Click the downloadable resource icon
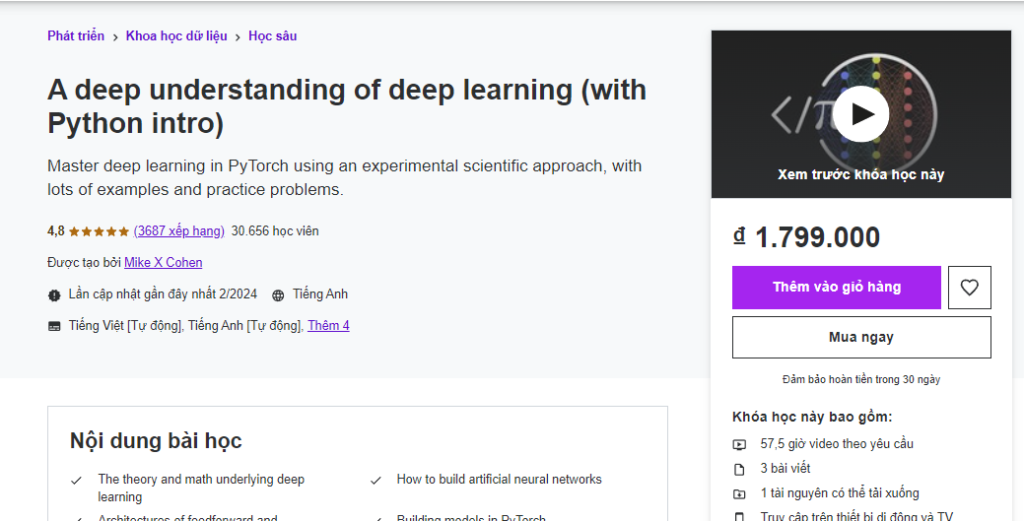Image resolution: width=1024 pixels, height=521 pixels. tap(739, 494)
